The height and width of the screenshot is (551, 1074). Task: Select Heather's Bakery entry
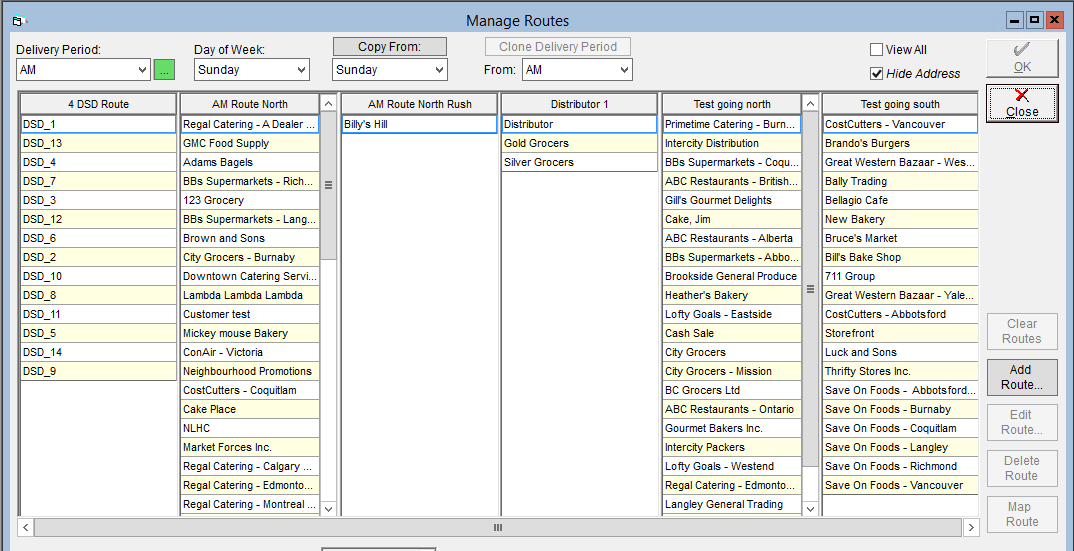point(732,295)
